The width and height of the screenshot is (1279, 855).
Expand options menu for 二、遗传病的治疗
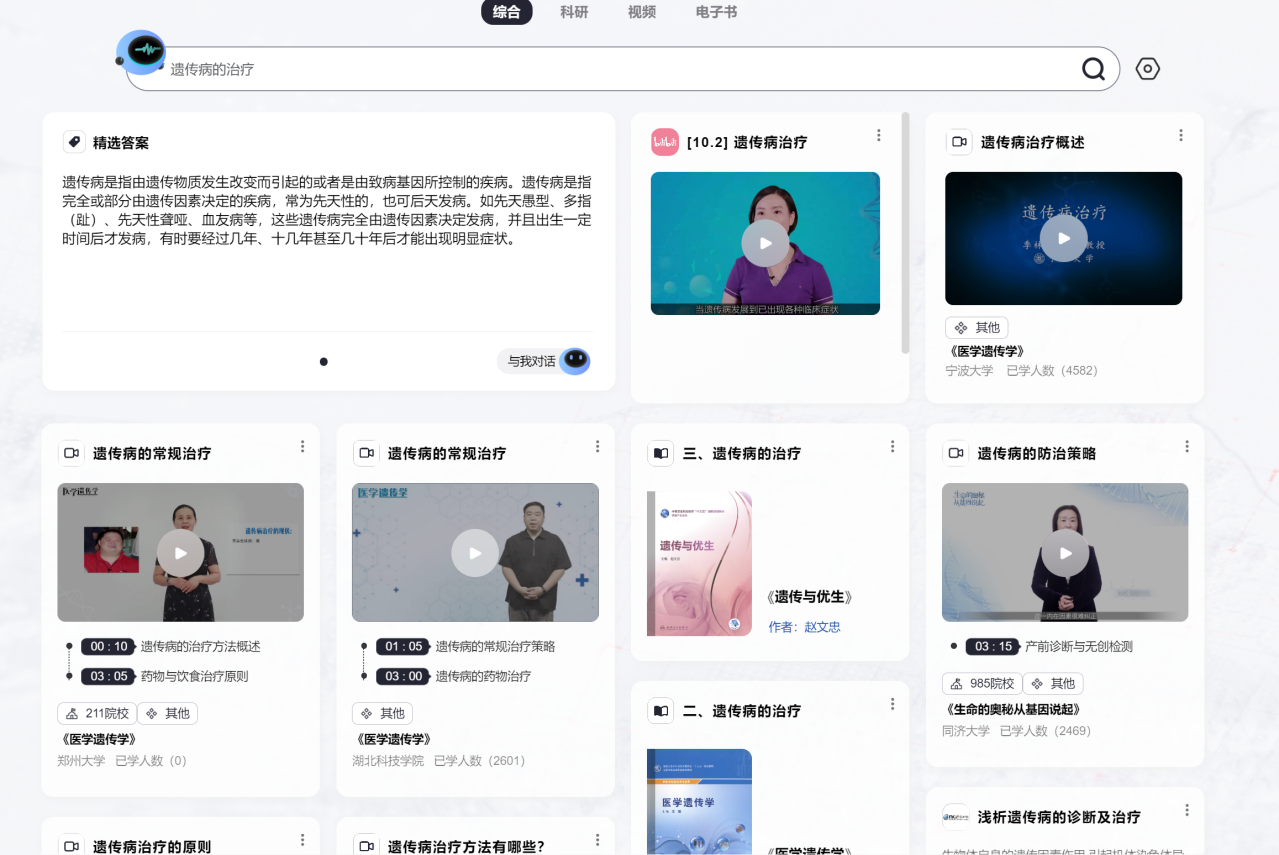pyautogui.click(x=892, y=704)
